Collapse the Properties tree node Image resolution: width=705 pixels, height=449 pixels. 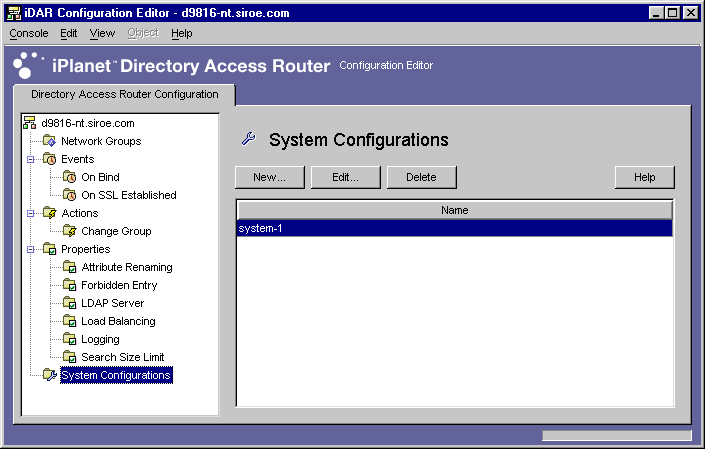(31, 249)
